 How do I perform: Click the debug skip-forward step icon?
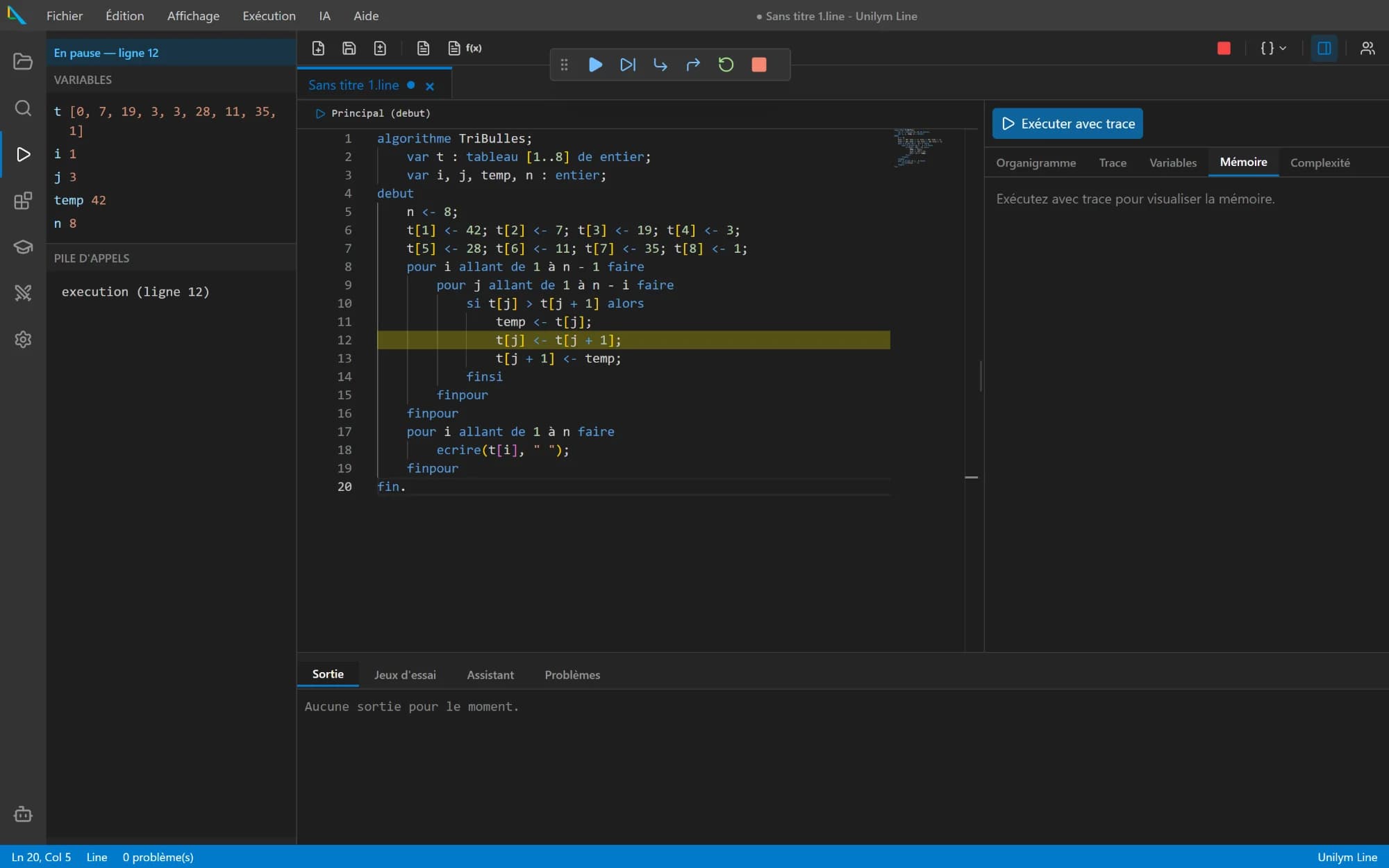[628, 65]
